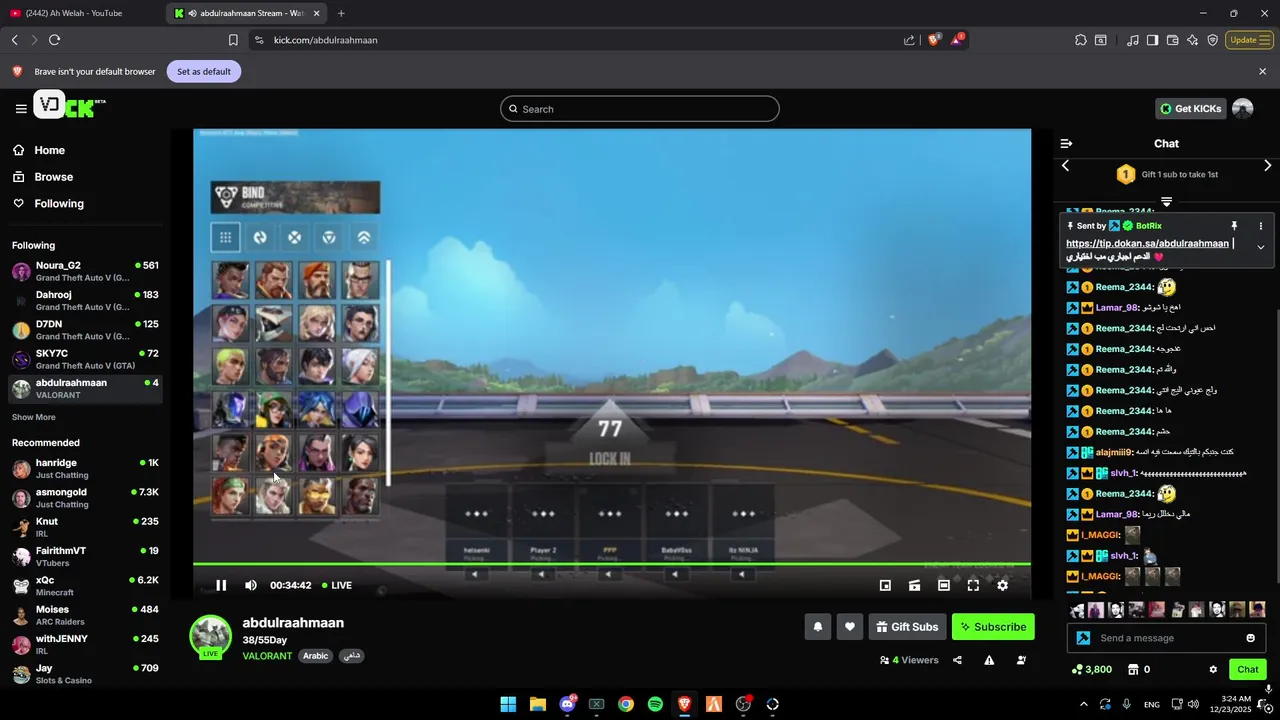1280x720 pixels.
Task: Bookmark this page icon in address bar
Action: pyautogui.click(x=233, y=40)
